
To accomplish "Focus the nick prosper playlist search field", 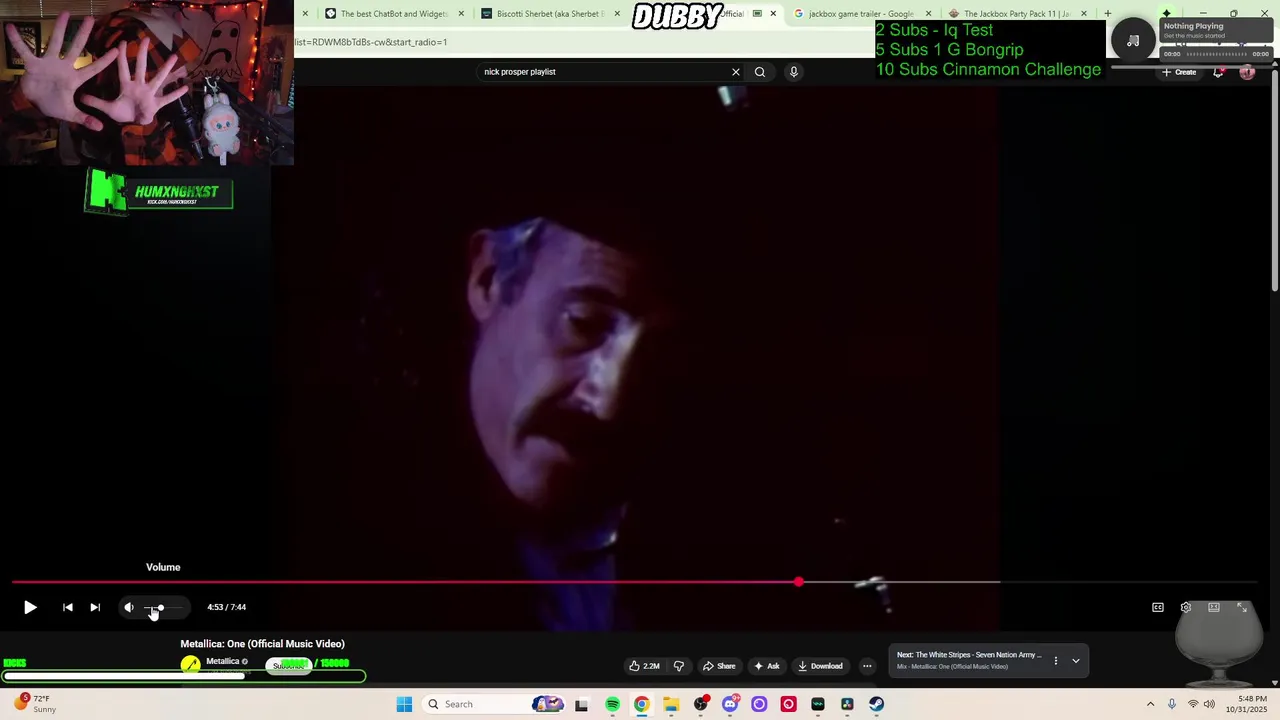I will pyautogui.click(x=604, y=72).
